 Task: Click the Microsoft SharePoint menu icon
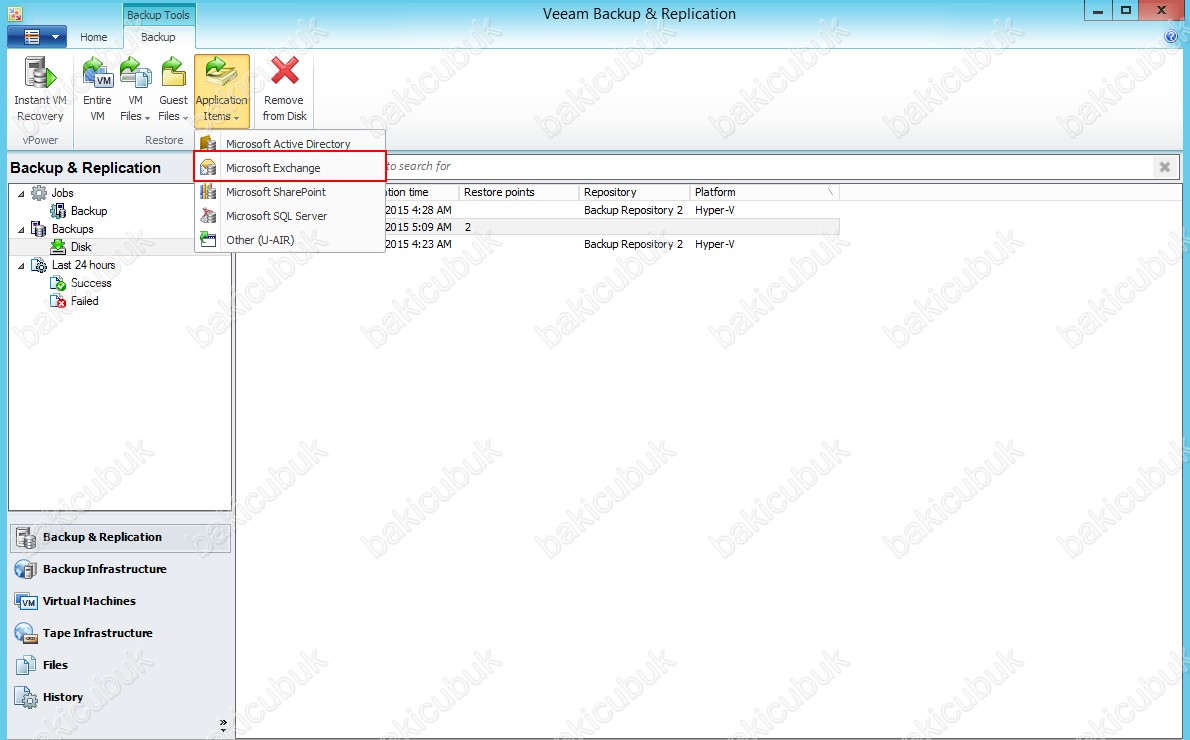(208, 192)
